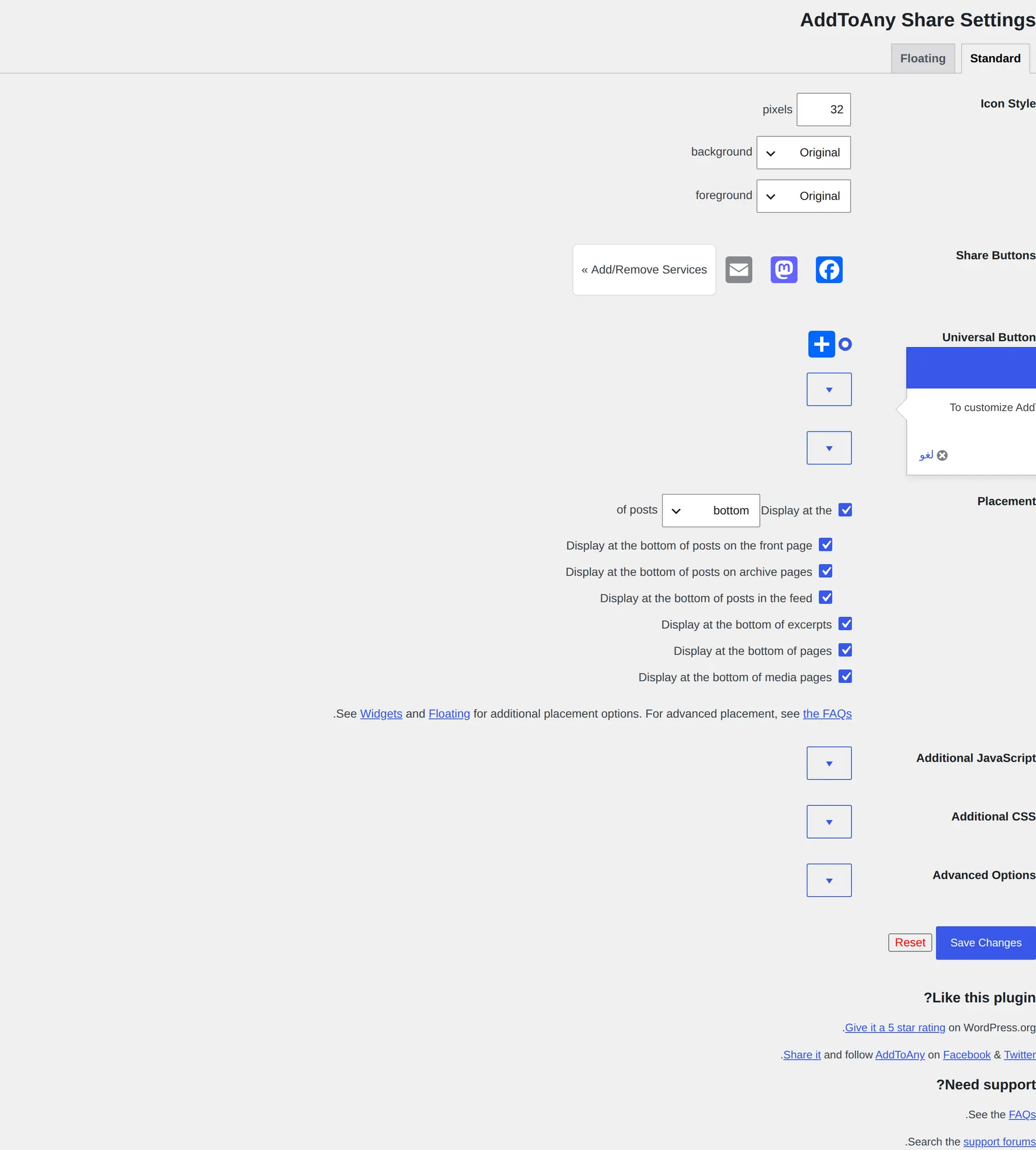Expand the toggle just above the Placement section
1036x1150 pixels.
[x=829, y=448]
